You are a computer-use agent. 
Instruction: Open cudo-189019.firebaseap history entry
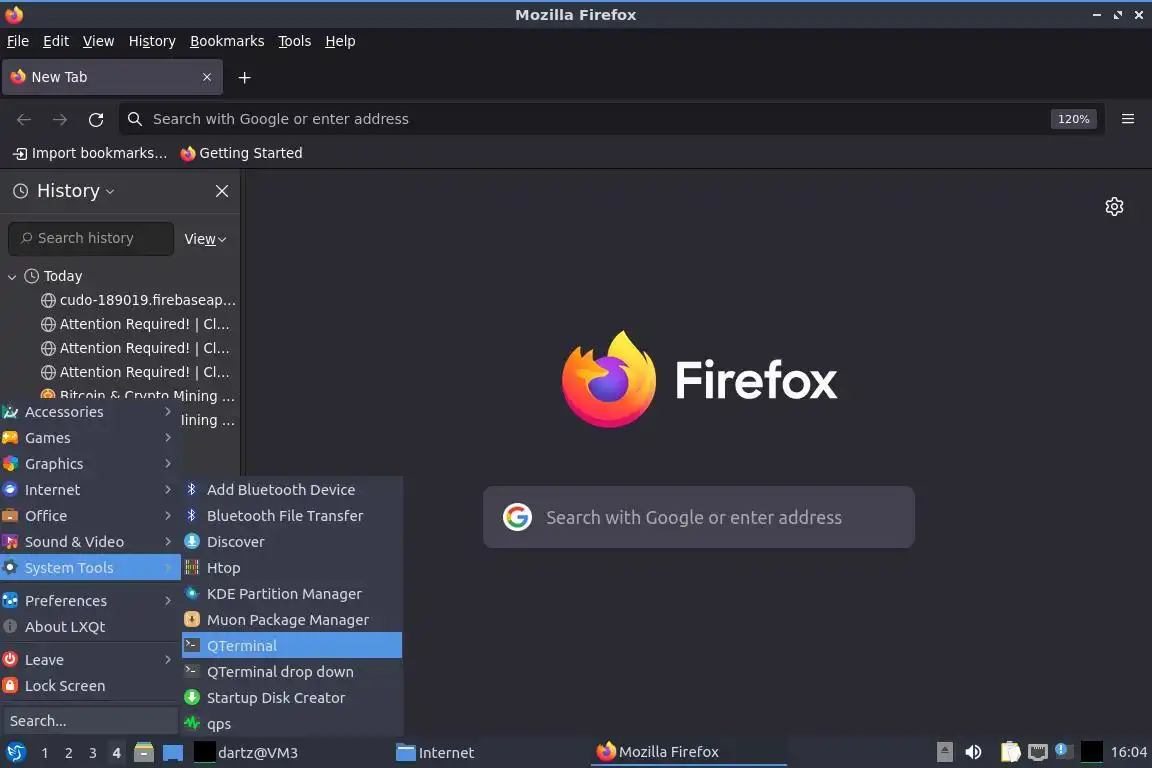point(138,300)
